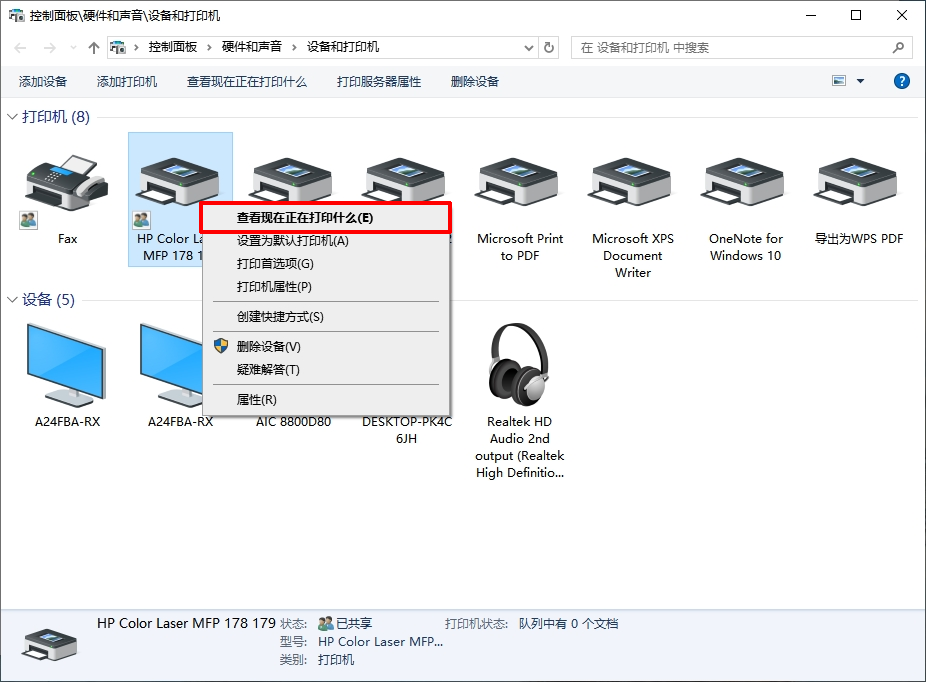Click the AIC 8800D80 device label
Screen dimensions: 926x682
click(x=294, y=422)
